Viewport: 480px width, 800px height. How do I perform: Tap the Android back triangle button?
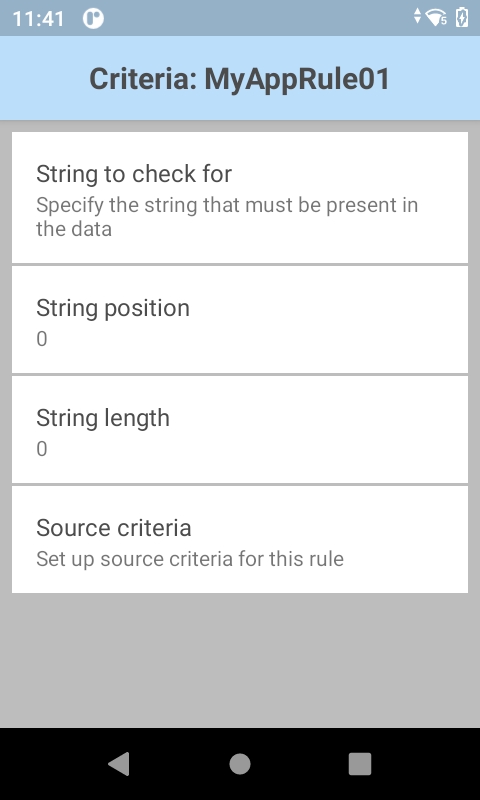click(x=119, y=764)
